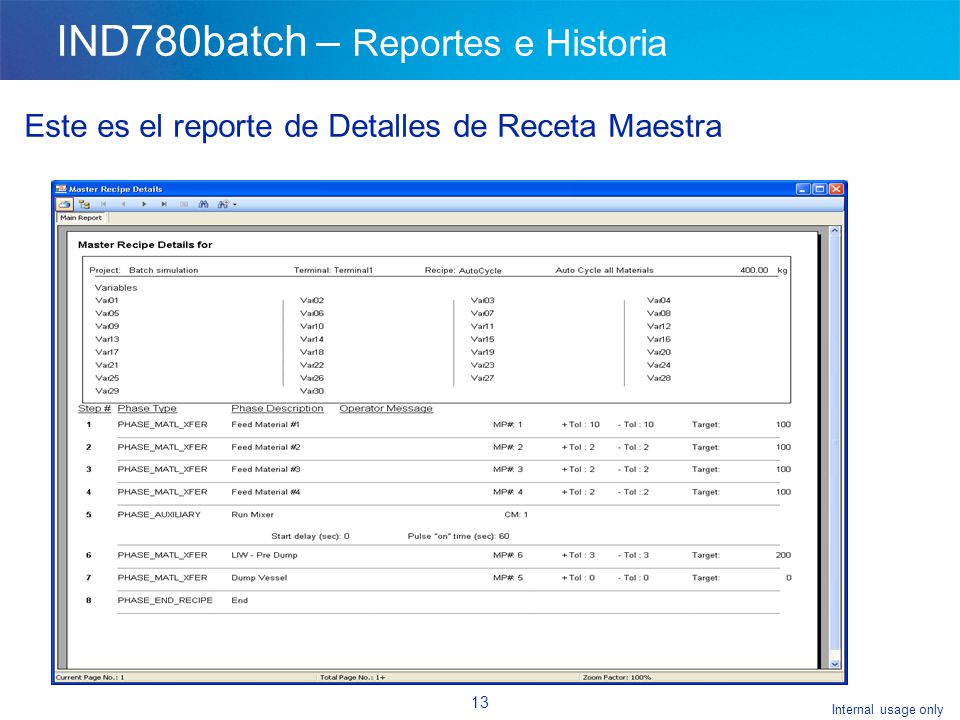Maximize the Master Recipe Details window
Image resolution: width=960 pixels, height=720 pixels.
tap(820, 189)
